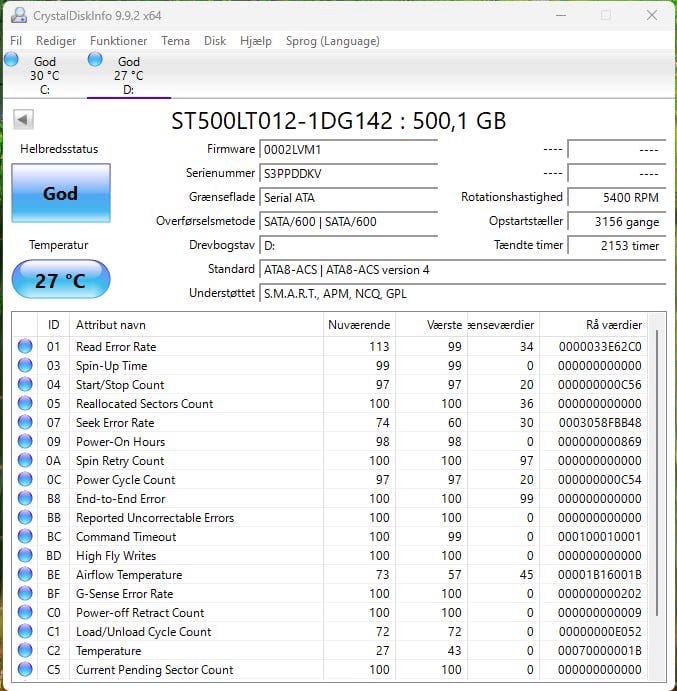Viewport: 677px width, 691px height.
Task: Click status orb for Reallocated Sectors Count
Action: coord(25,403)
